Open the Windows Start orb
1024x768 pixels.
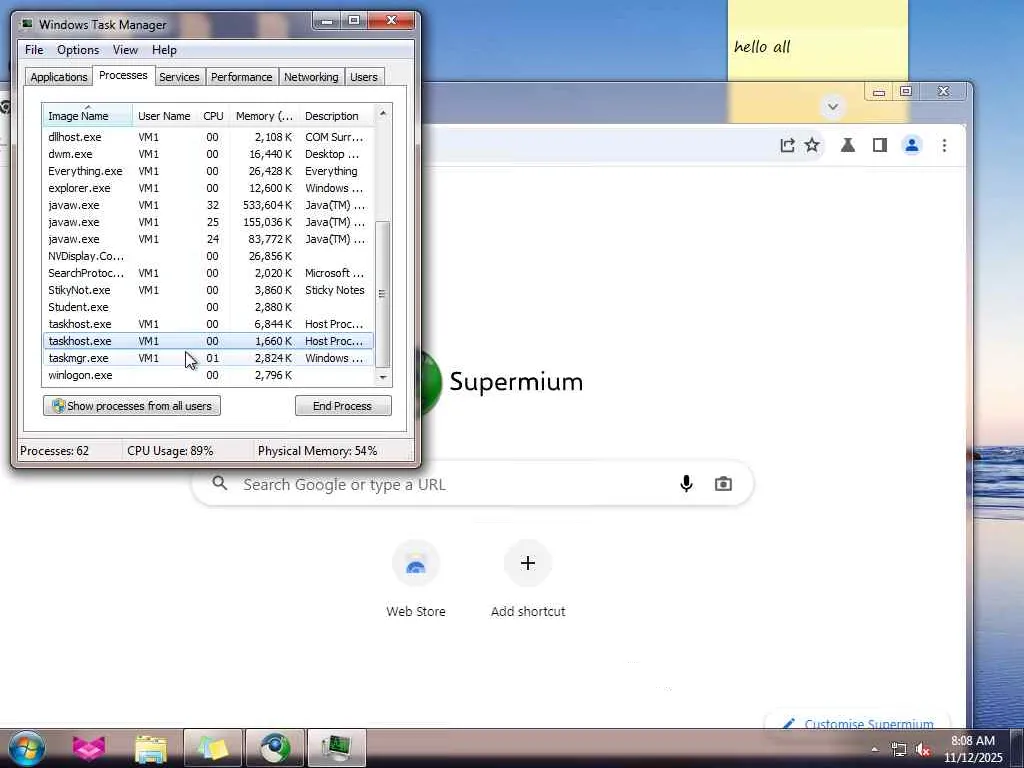pos(27,748)
